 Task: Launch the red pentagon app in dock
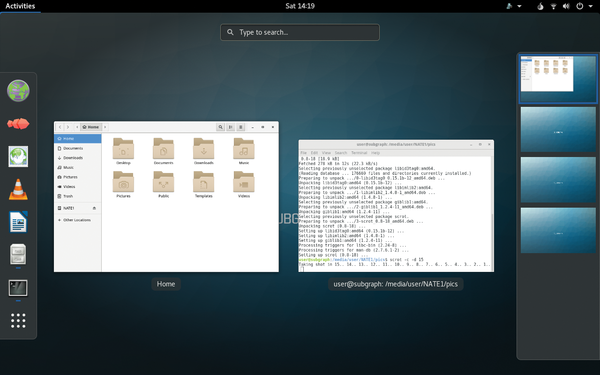point(18,124)
